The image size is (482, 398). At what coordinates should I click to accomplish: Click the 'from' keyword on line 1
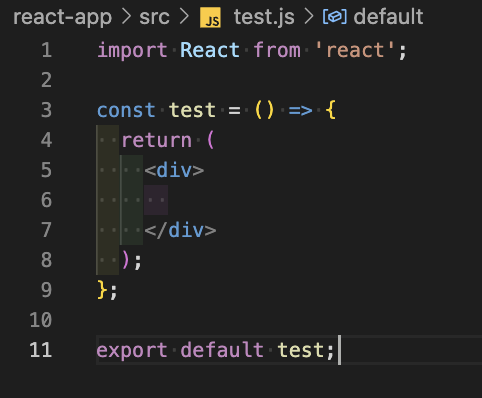(x=277, y=50)
